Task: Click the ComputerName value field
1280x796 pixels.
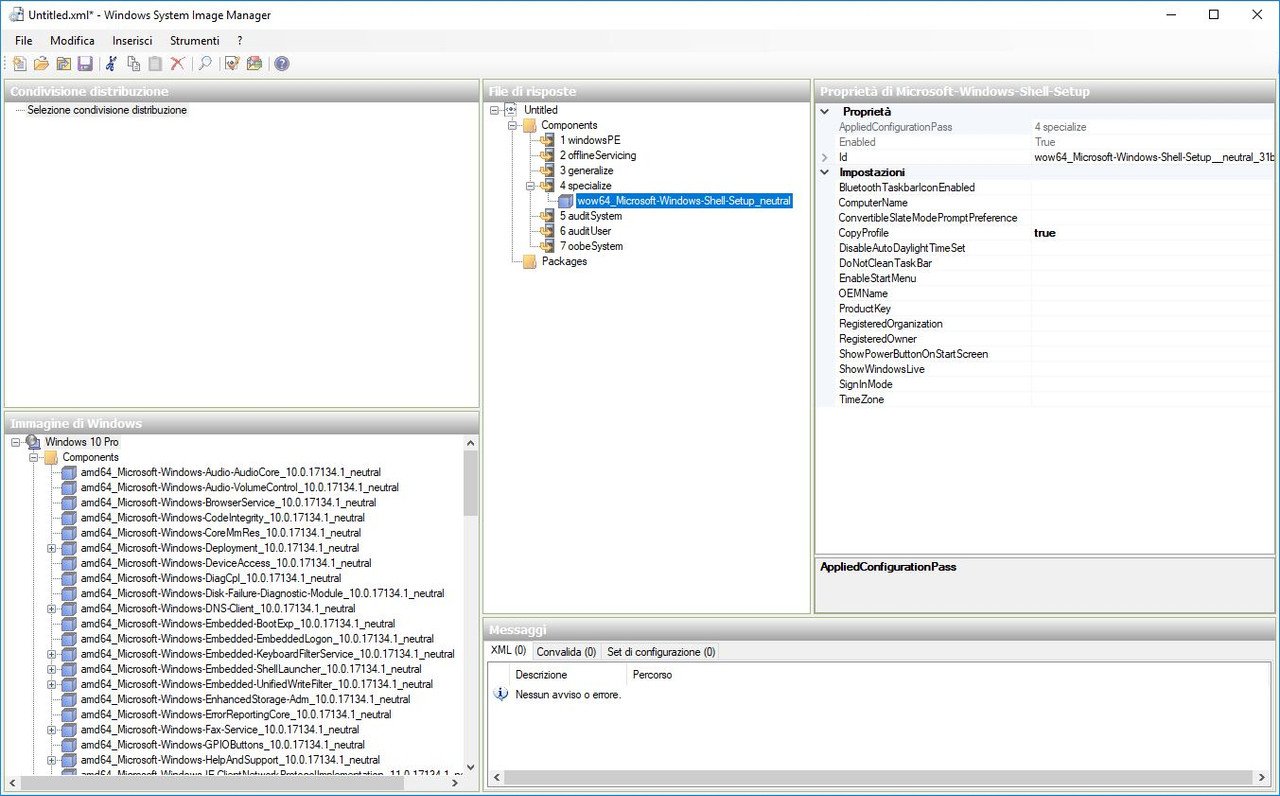Action: click(x=1153, y=203)
